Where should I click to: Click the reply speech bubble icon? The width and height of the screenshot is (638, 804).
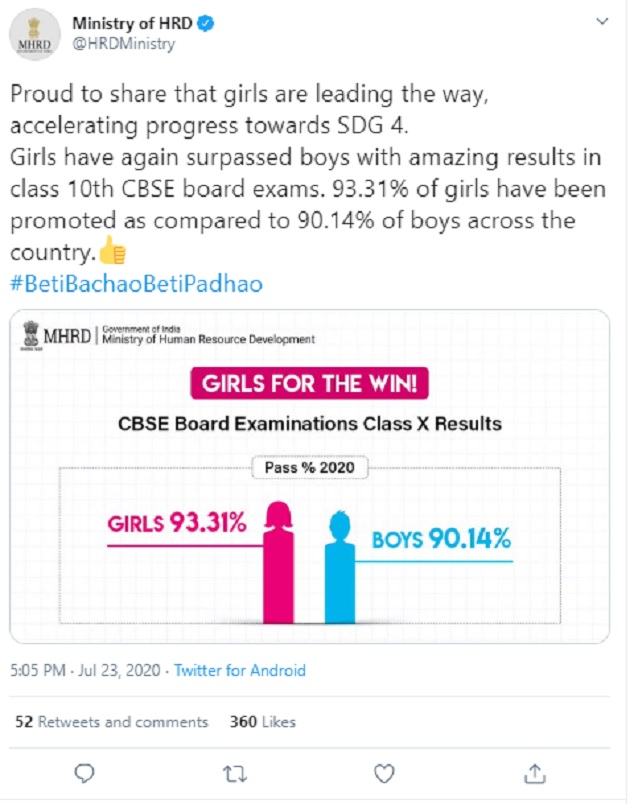[86, 772]
